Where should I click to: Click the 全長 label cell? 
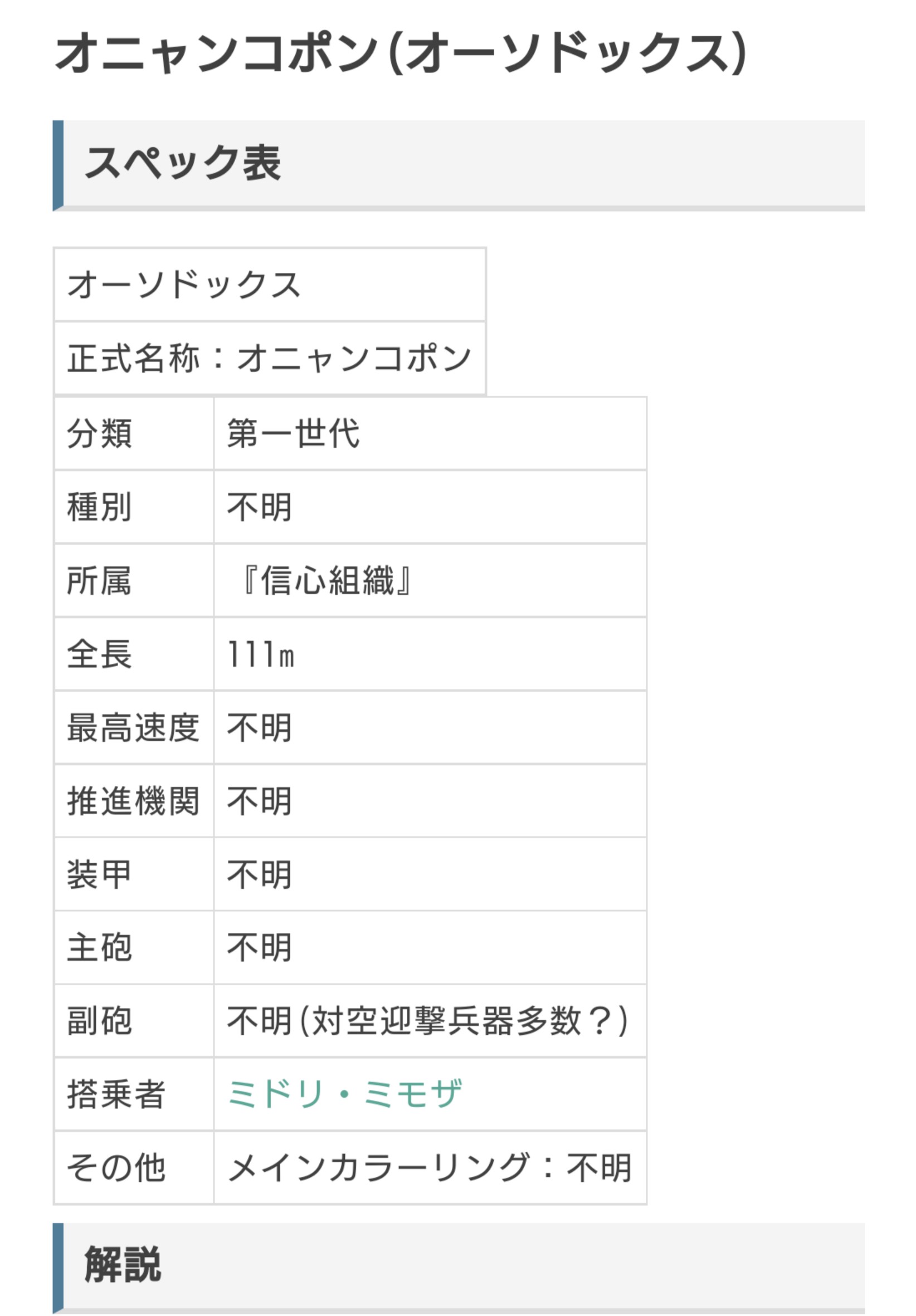[134, 654]
